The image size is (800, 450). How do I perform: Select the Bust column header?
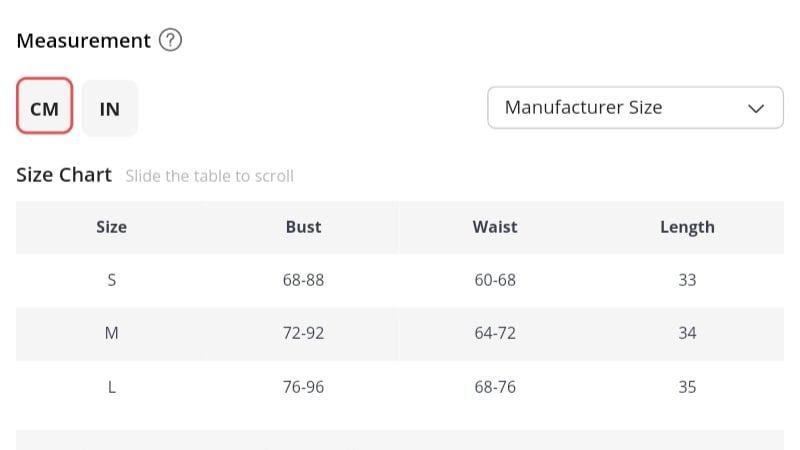tap(303, 227)
